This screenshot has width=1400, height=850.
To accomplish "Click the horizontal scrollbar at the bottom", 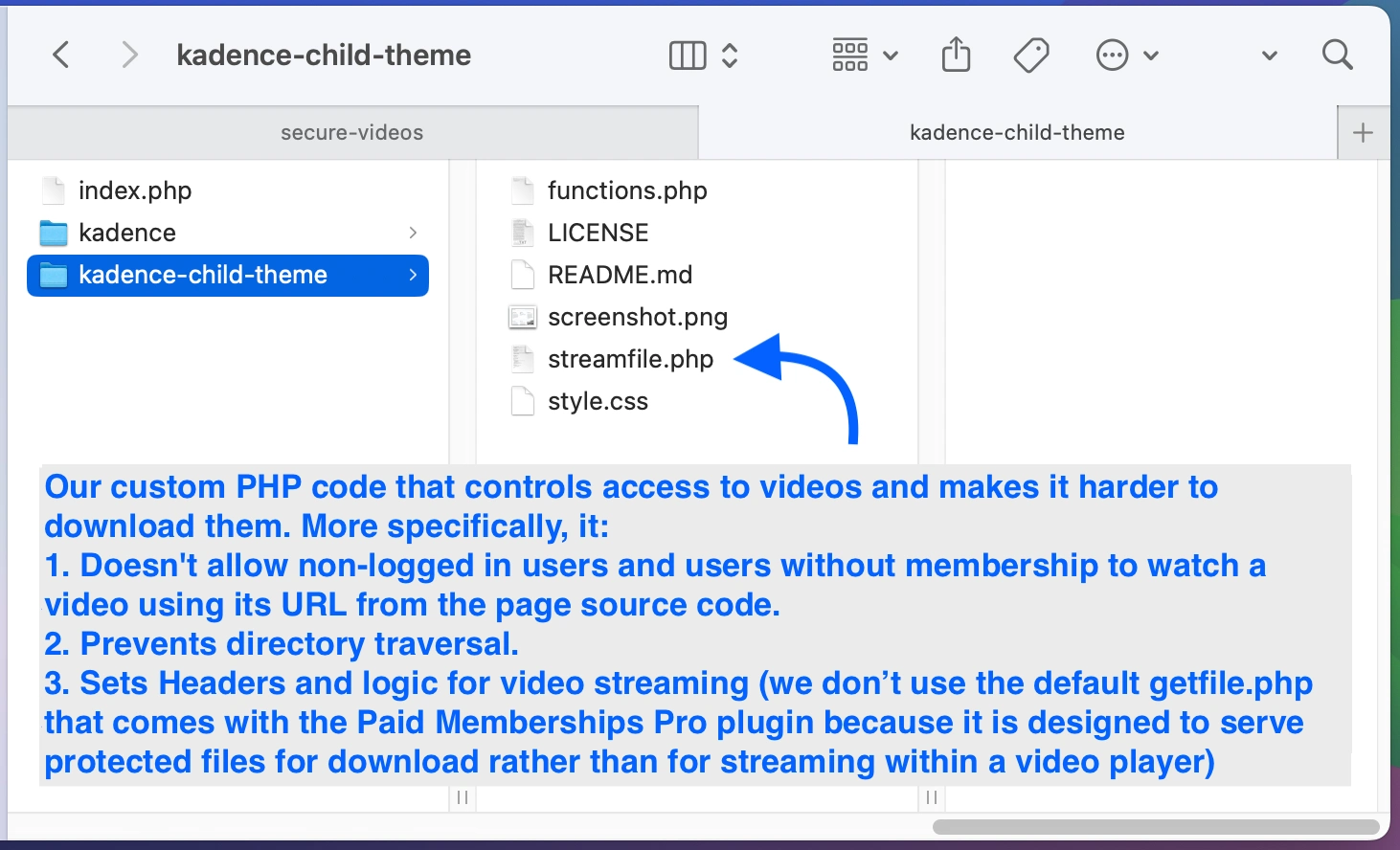I will tap(1156, 827).
